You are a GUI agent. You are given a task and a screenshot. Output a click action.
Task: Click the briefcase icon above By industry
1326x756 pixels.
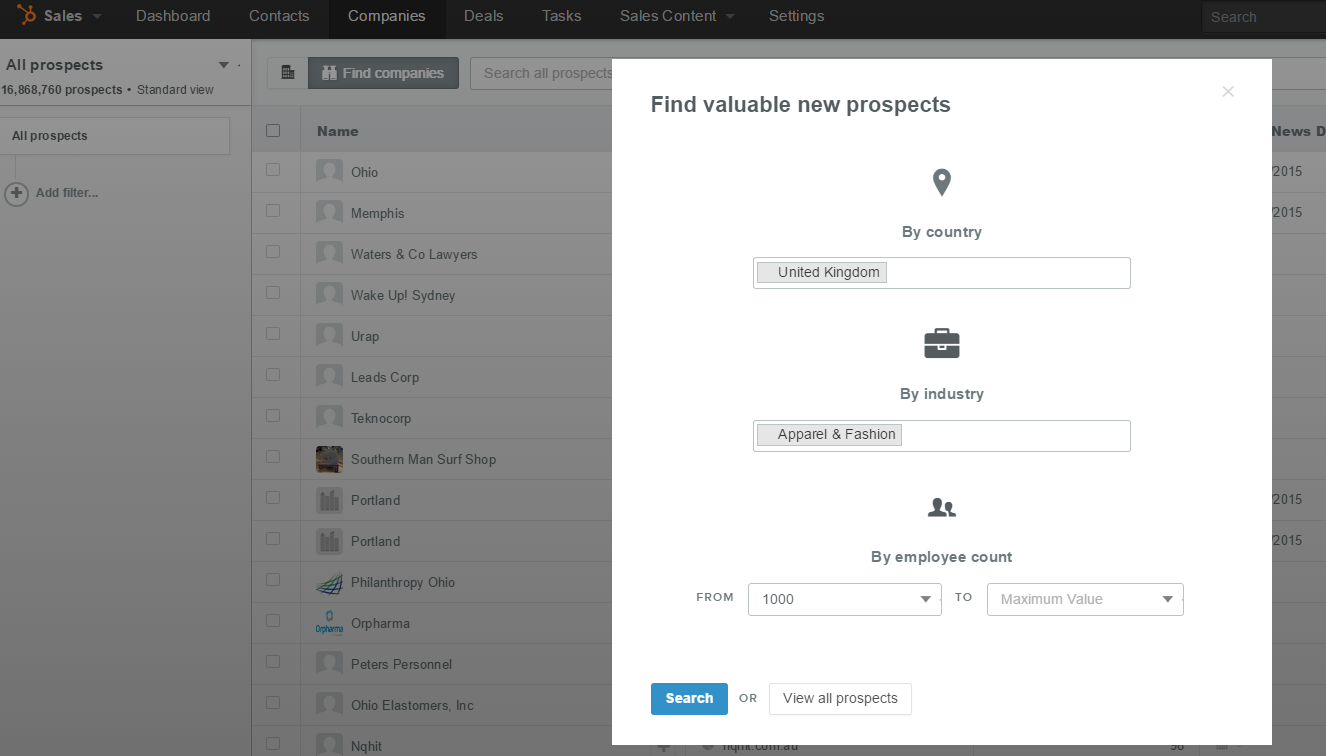click(941, 344)
